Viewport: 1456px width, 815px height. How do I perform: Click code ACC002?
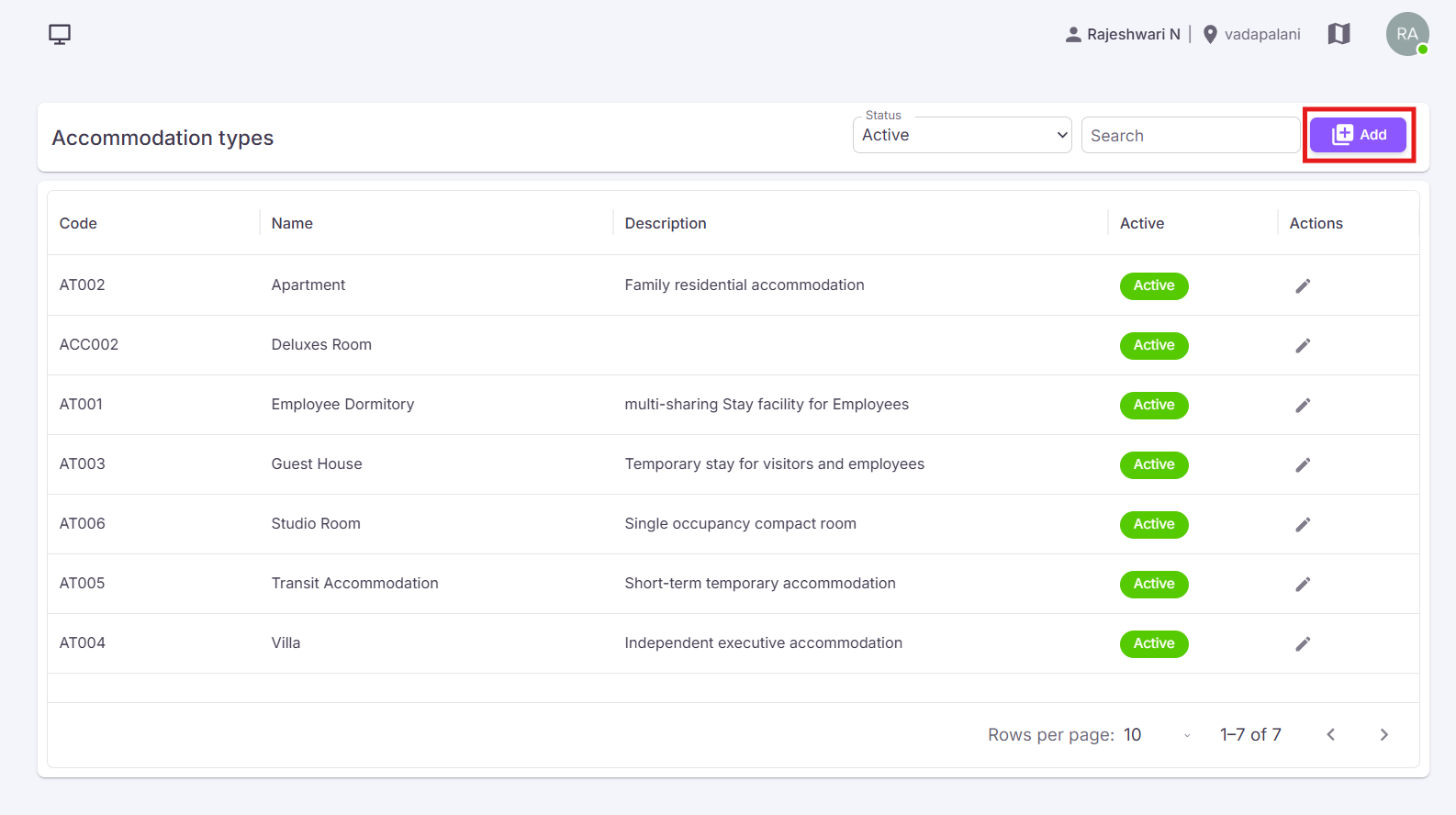[89, 344]
